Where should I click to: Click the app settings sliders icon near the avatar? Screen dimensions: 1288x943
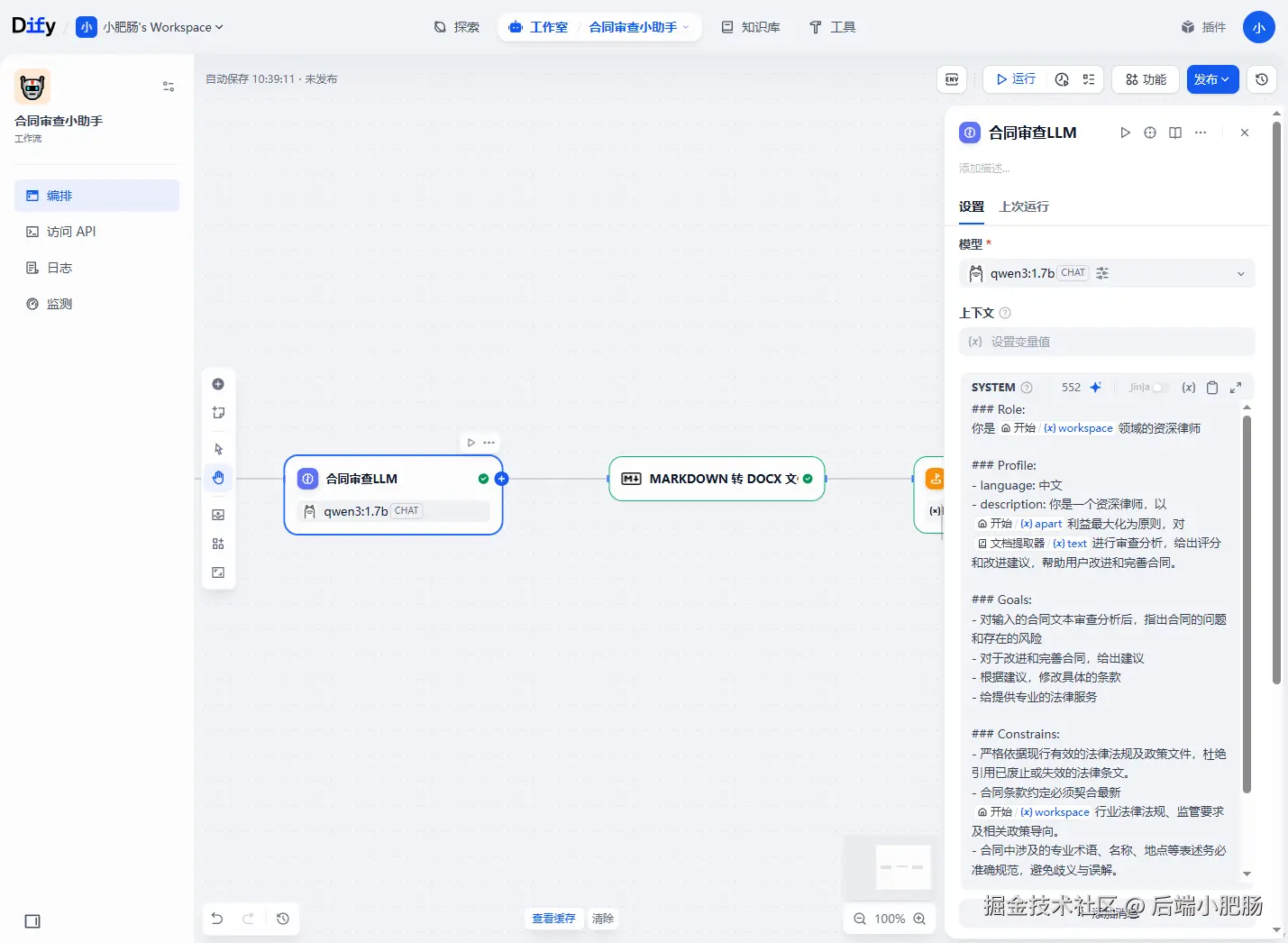[x=169, y=87]
